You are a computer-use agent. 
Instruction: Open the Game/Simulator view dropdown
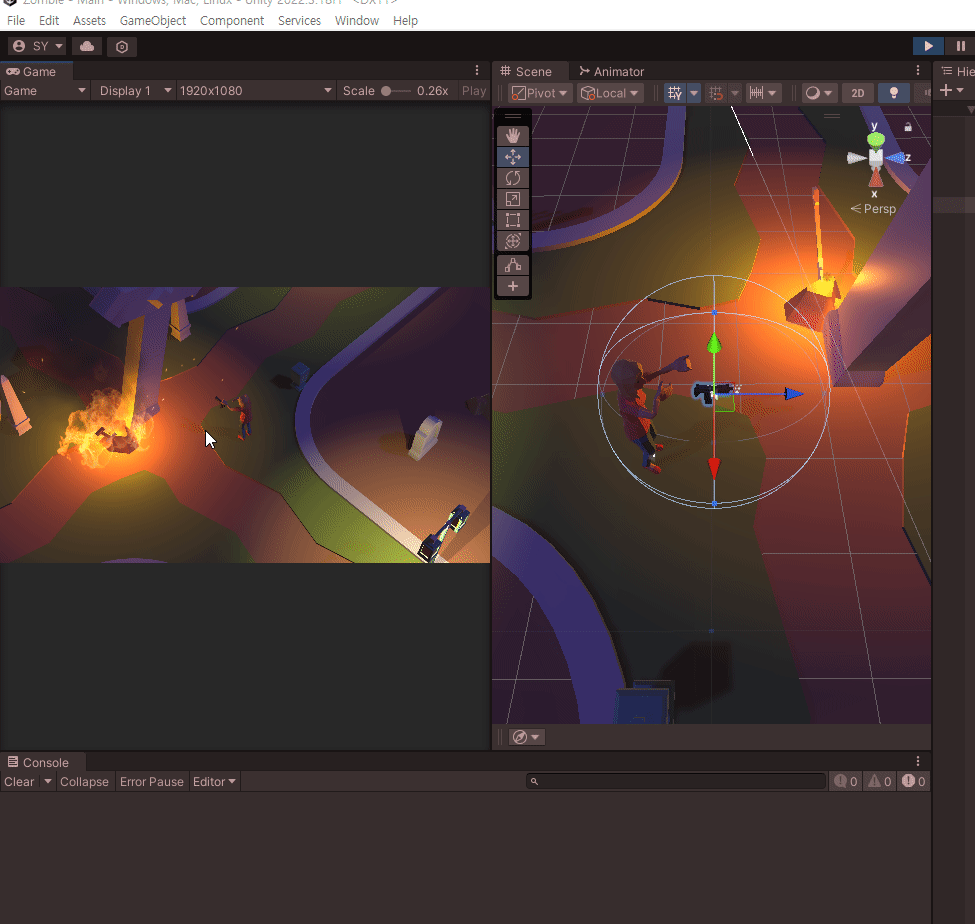click(44, 91)
